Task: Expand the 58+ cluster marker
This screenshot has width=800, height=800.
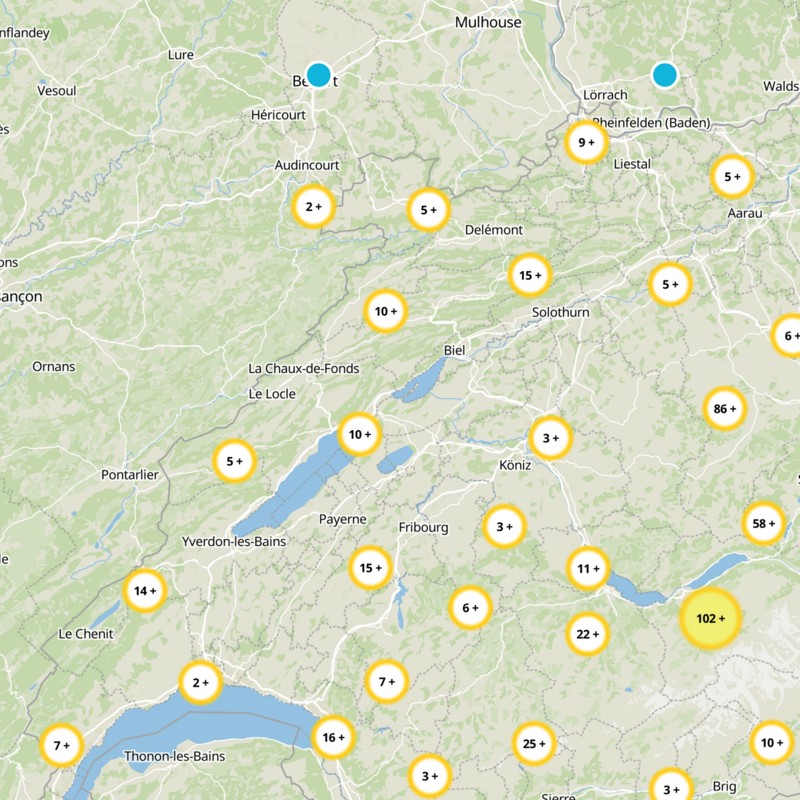Action: 763,524
